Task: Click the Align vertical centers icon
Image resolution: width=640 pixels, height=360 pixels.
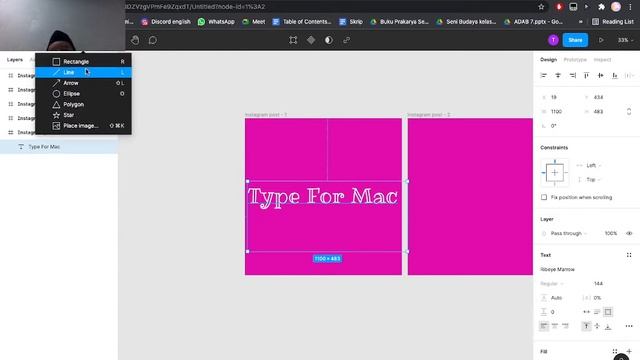Action: (x=600, y=76)
